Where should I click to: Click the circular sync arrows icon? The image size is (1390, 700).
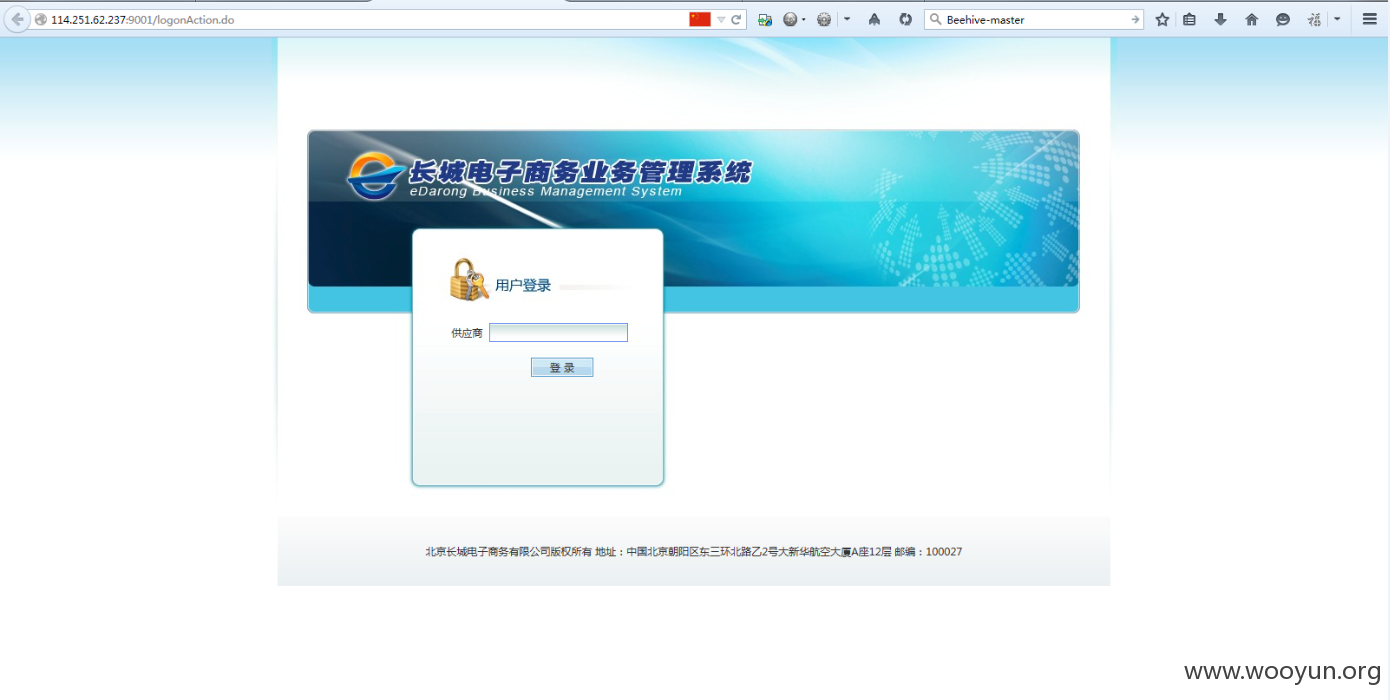pyautogui.click(x=905, y=19)
